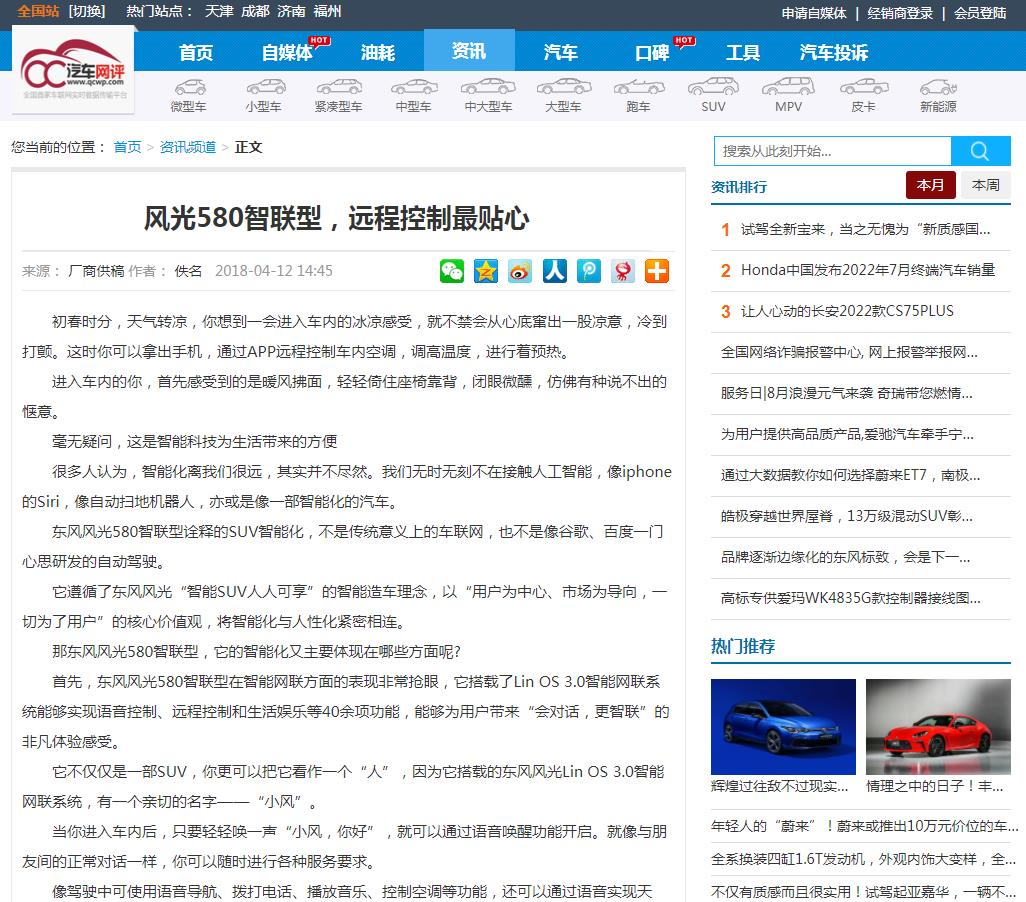Open 资讯 navigation item
1026x902 pixels.
469,50
